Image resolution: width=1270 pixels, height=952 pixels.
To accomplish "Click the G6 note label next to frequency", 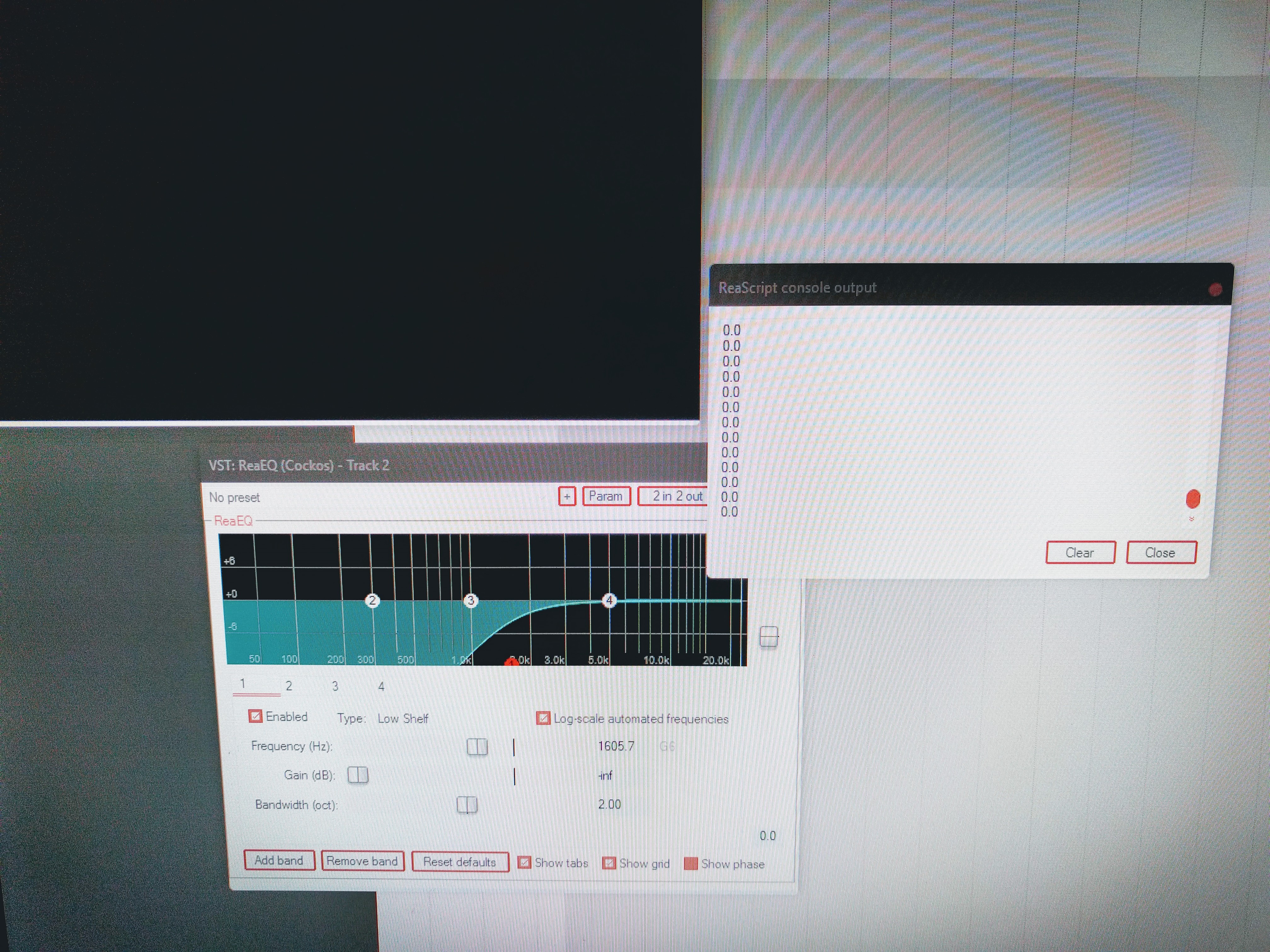I will (x=667, y=746).
